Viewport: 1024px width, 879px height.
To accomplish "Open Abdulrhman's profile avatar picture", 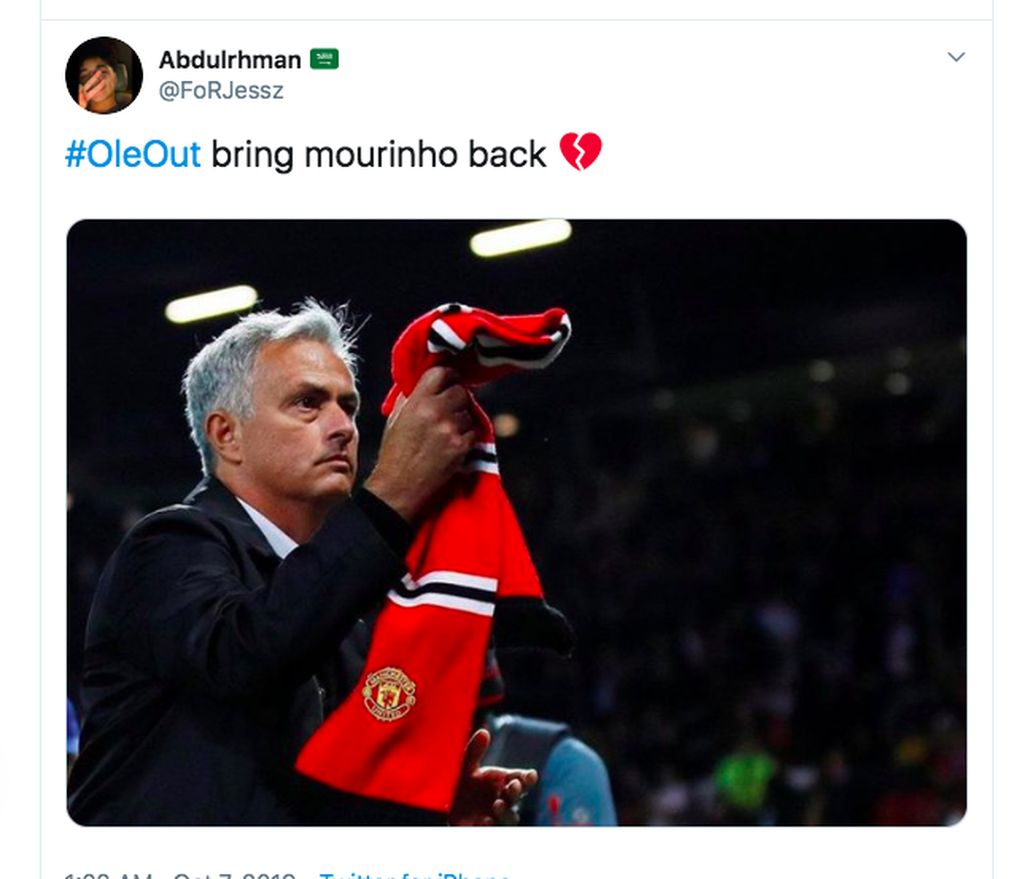I will click(104, 75).
